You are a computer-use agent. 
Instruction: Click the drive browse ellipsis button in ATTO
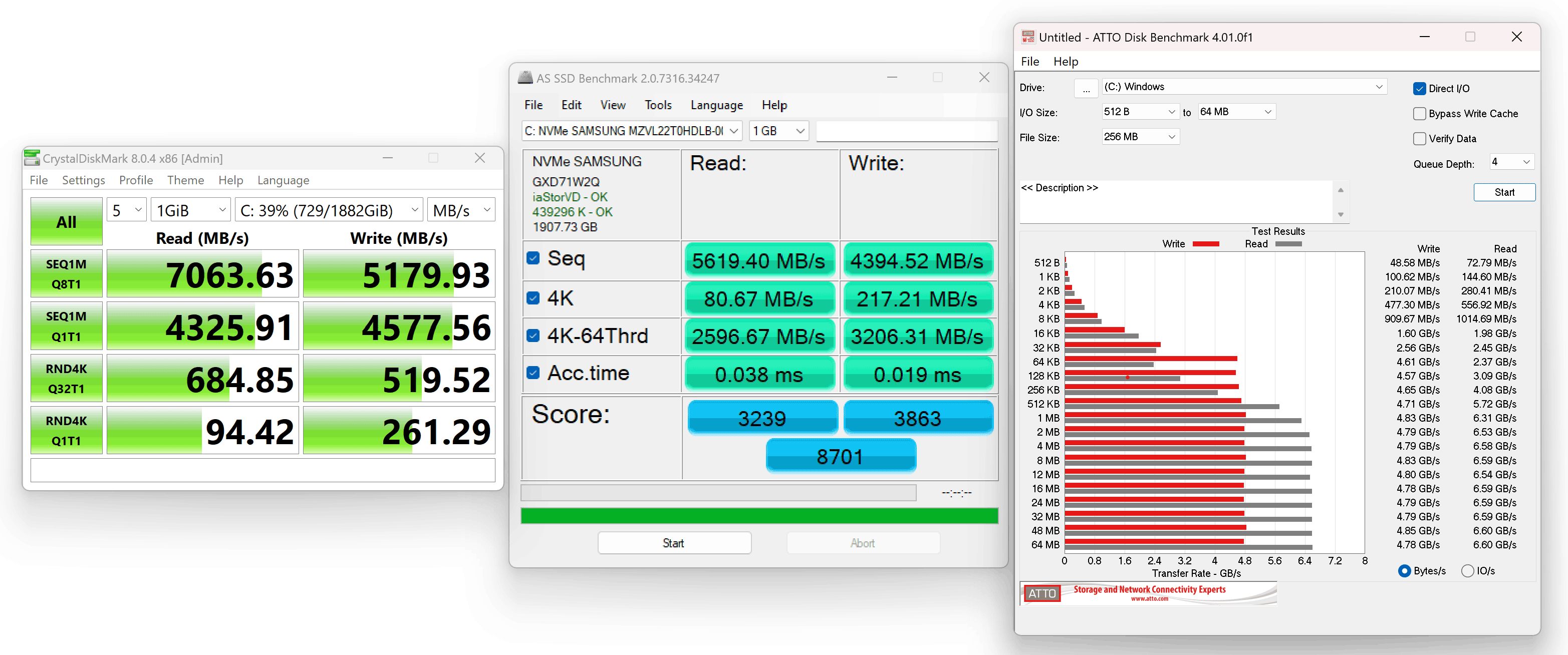click(x=1086, y=88)
